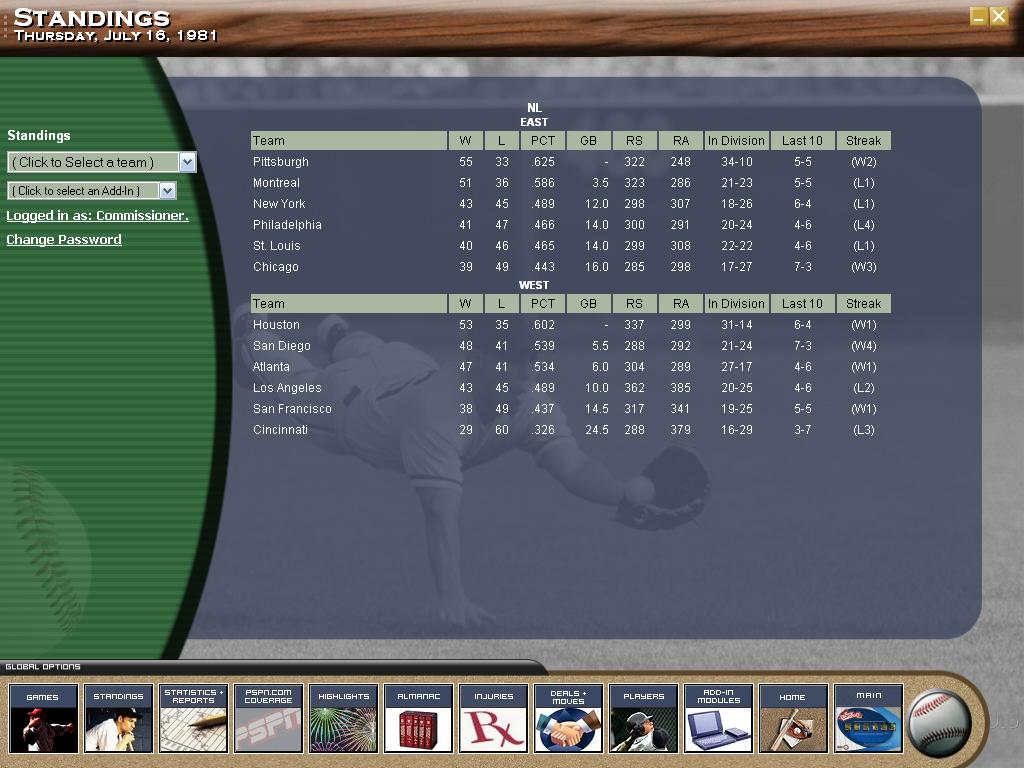Open the Injuries Rx icon

pos(494,718)
